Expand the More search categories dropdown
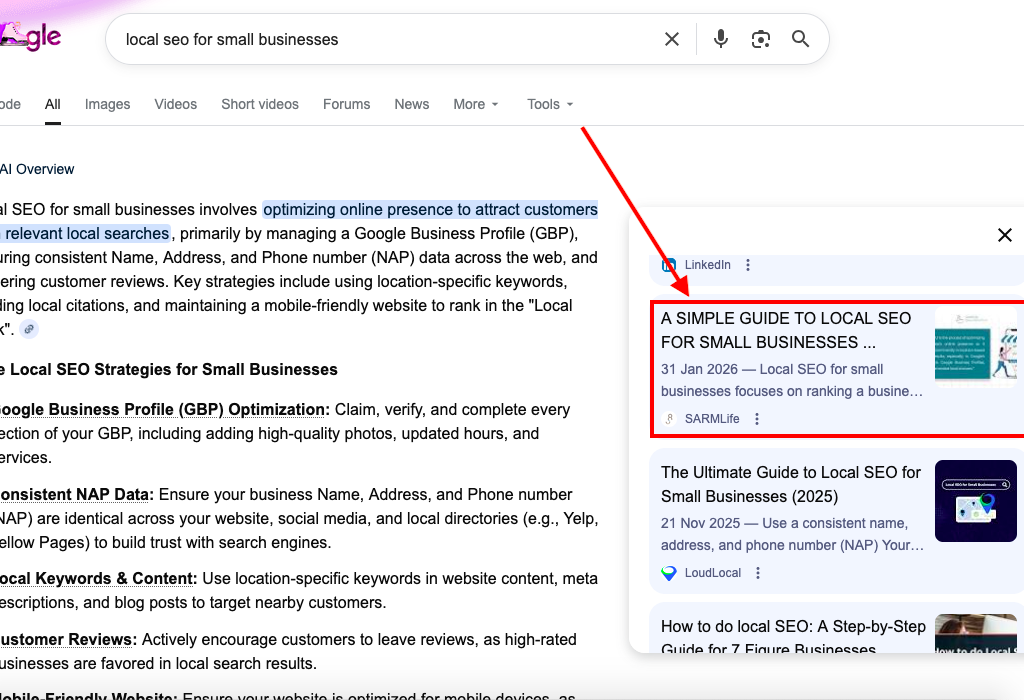The height and width of the screenshot is (700, 1024). (475, 104)
